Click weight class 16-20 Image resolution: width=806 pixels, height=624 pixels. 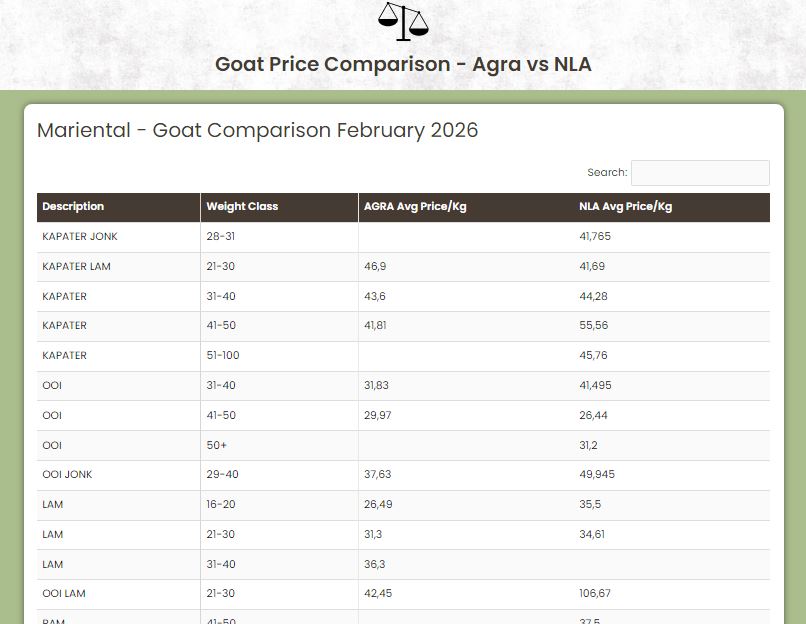click(221, 504)
